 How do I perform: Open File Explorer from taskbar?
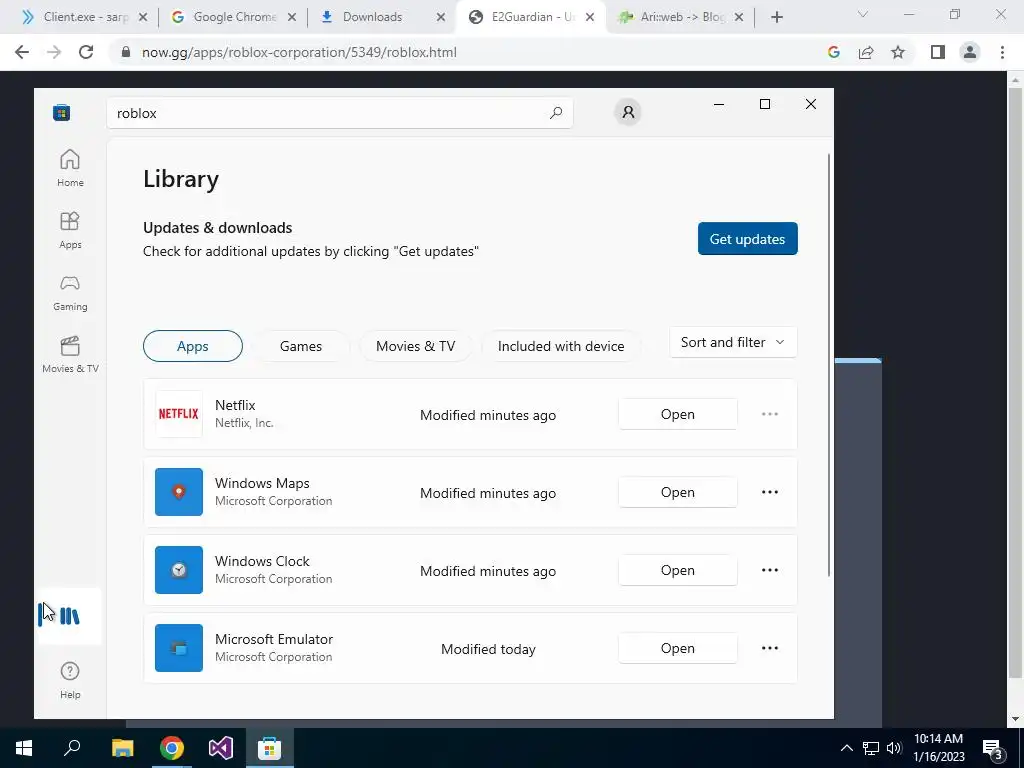click(122, 748)
